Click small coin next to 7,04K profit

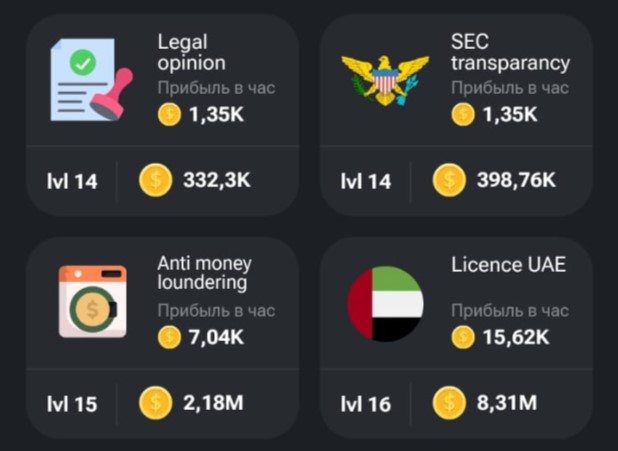(169, 337)
